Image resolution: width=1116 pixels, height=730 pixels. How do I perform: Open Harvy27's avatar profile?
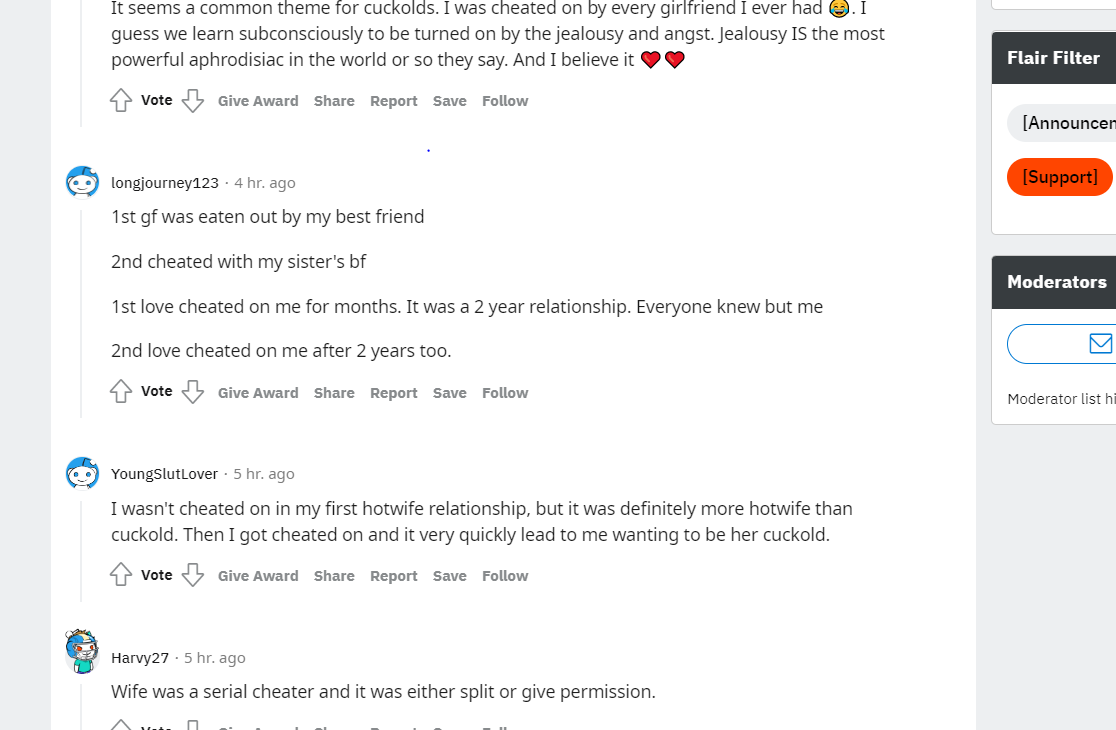coord(83,650)
